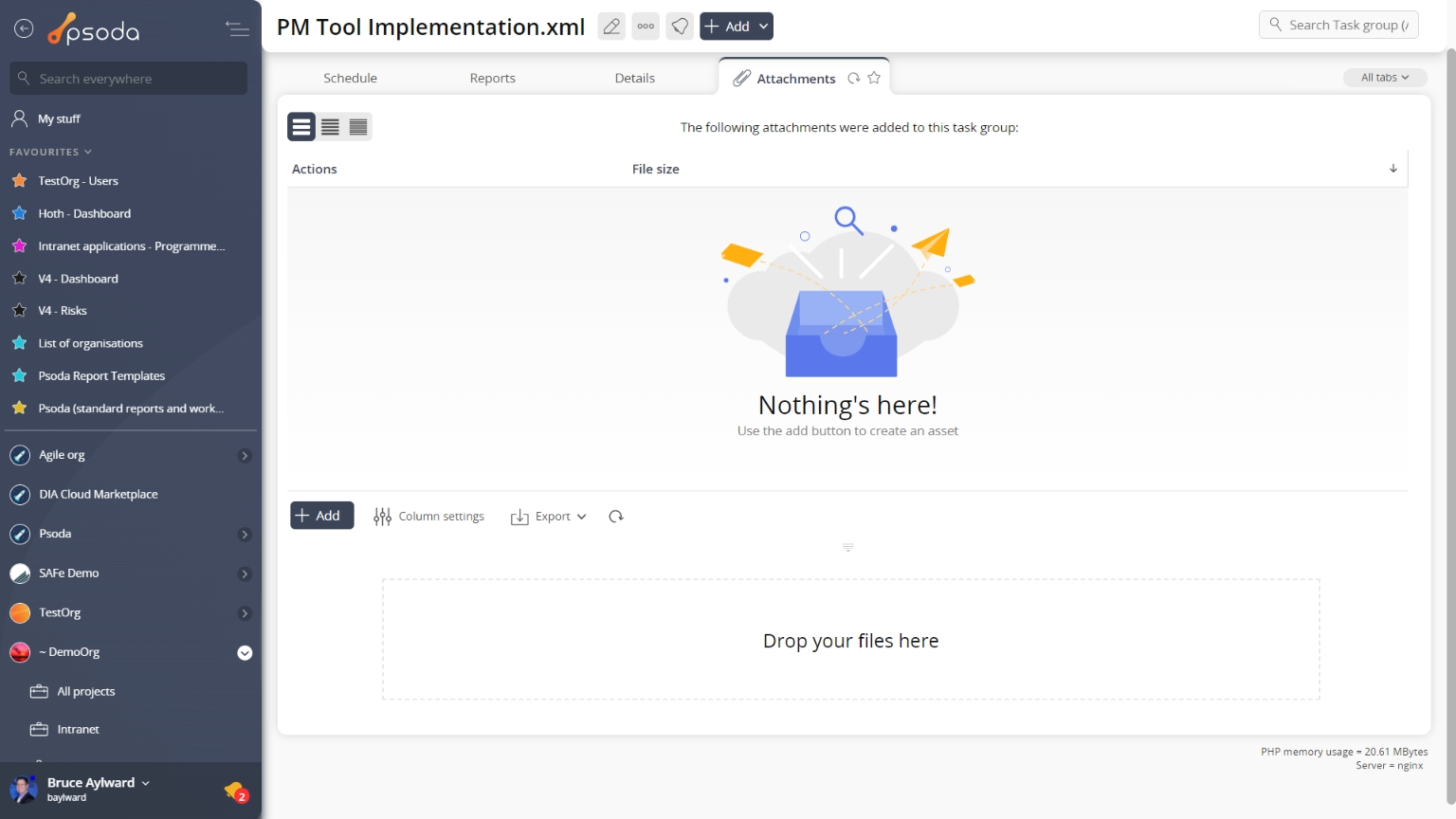Click the TestOrg orange icon
Viewport: 1456px width, 819px height.
coord(20,613)
